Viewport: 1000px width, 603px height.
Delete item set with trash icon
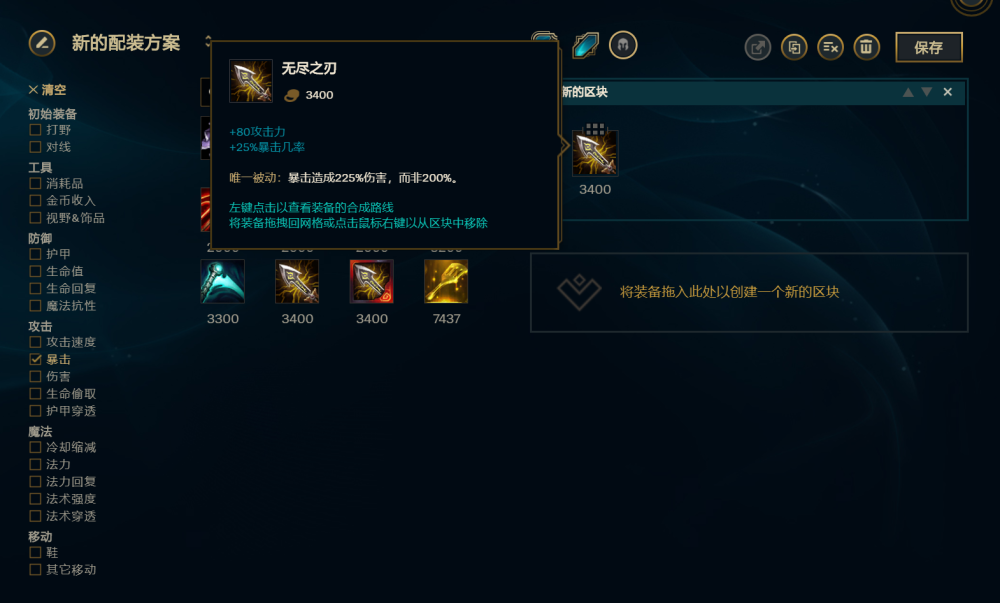click(866, 47)
